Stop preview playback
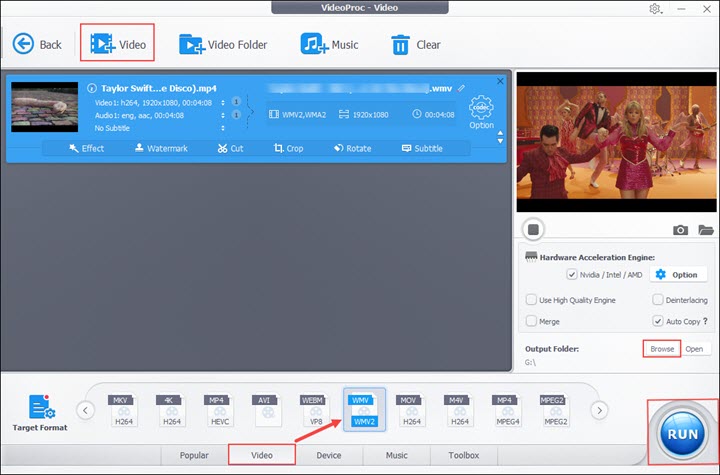 pos(533,229)
